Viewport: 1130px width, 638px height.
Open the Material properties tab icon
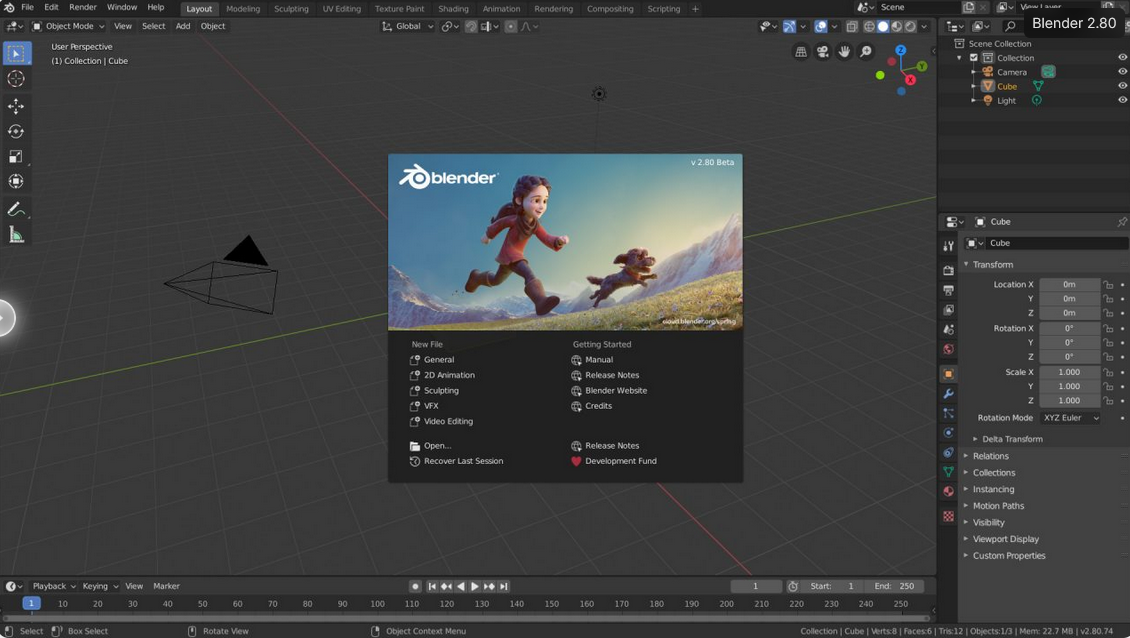pos(948,492)
